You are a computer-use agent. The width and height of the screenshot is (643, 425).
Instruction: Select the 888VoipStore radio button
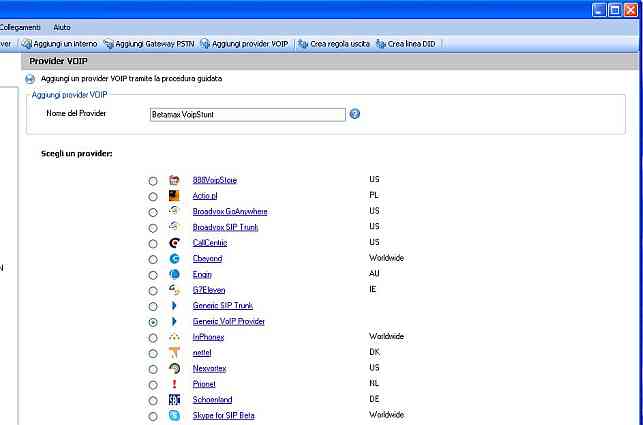tap(153, 181)
